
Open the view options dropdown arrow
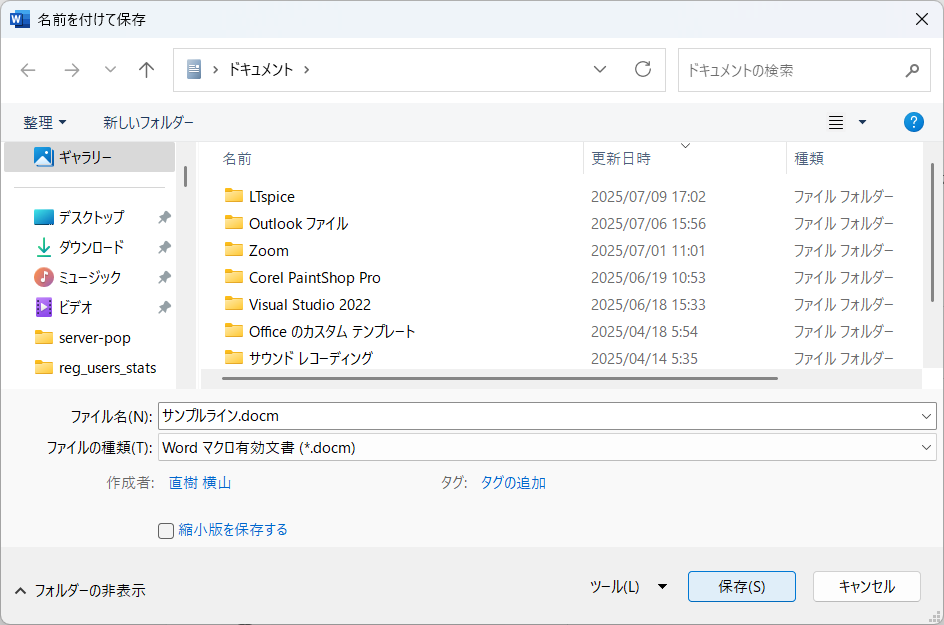pyautogui.click(x=862, y=122)
